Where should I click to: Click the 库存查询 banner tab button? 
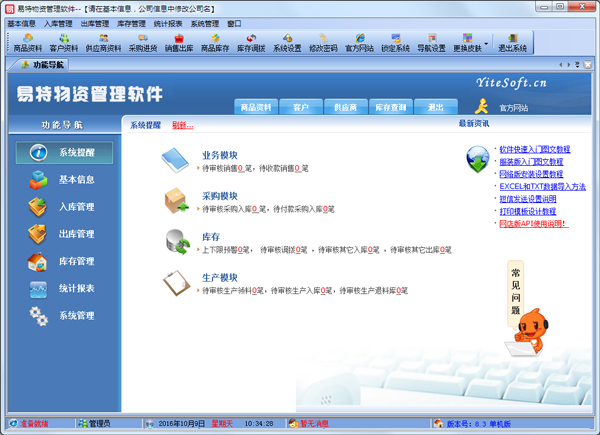[390, 107]
